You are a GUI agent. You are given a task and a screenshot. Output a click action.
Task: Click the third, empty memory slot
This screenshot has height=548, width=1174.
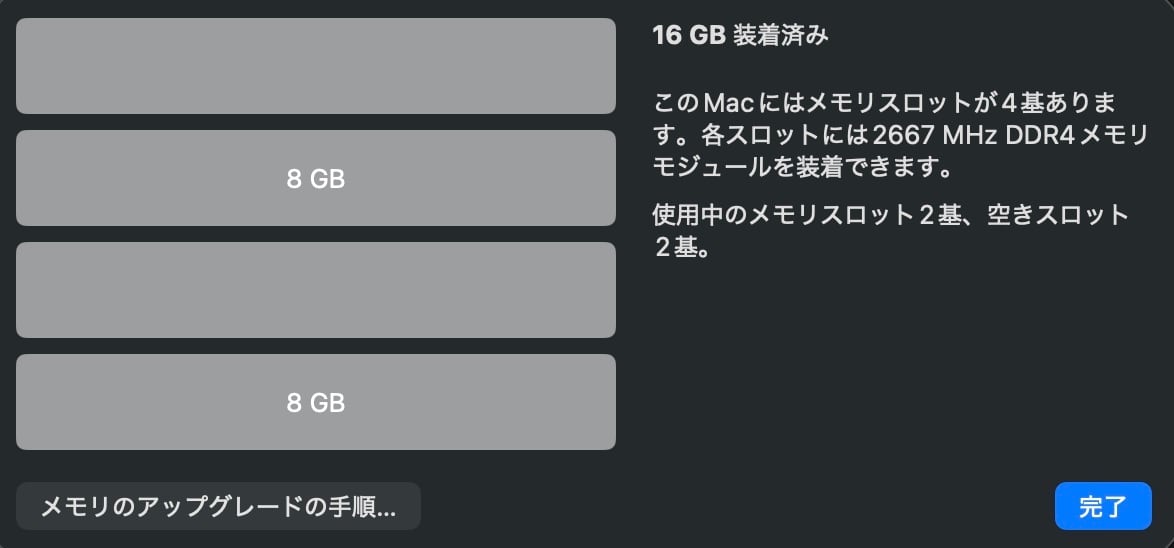(315, 290)
